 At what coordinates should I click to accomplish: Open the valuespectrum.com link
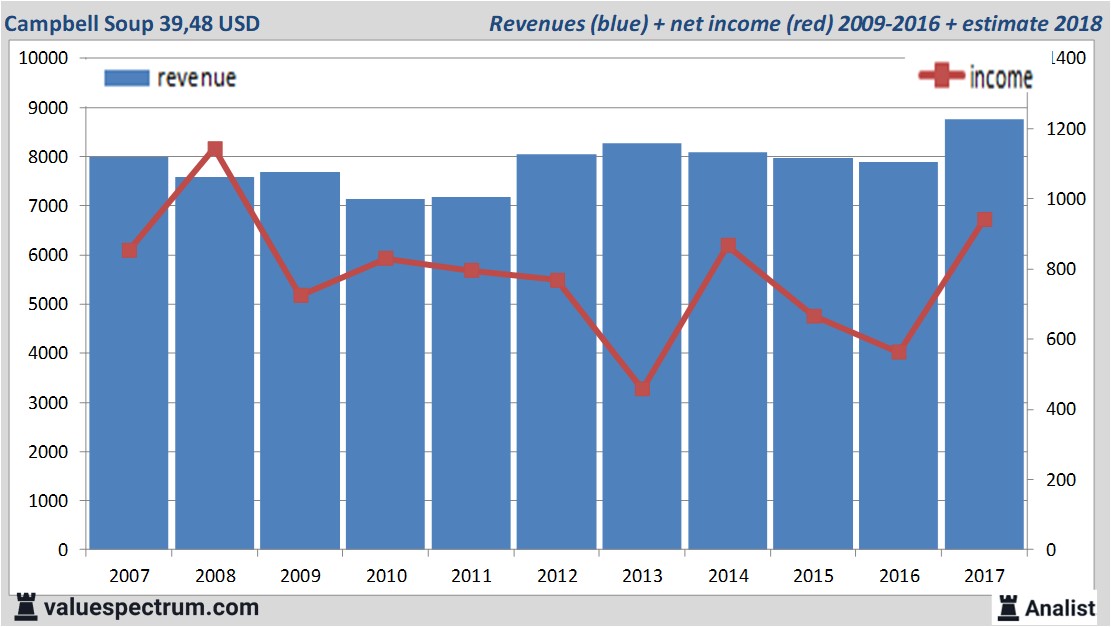click(151, 607)
